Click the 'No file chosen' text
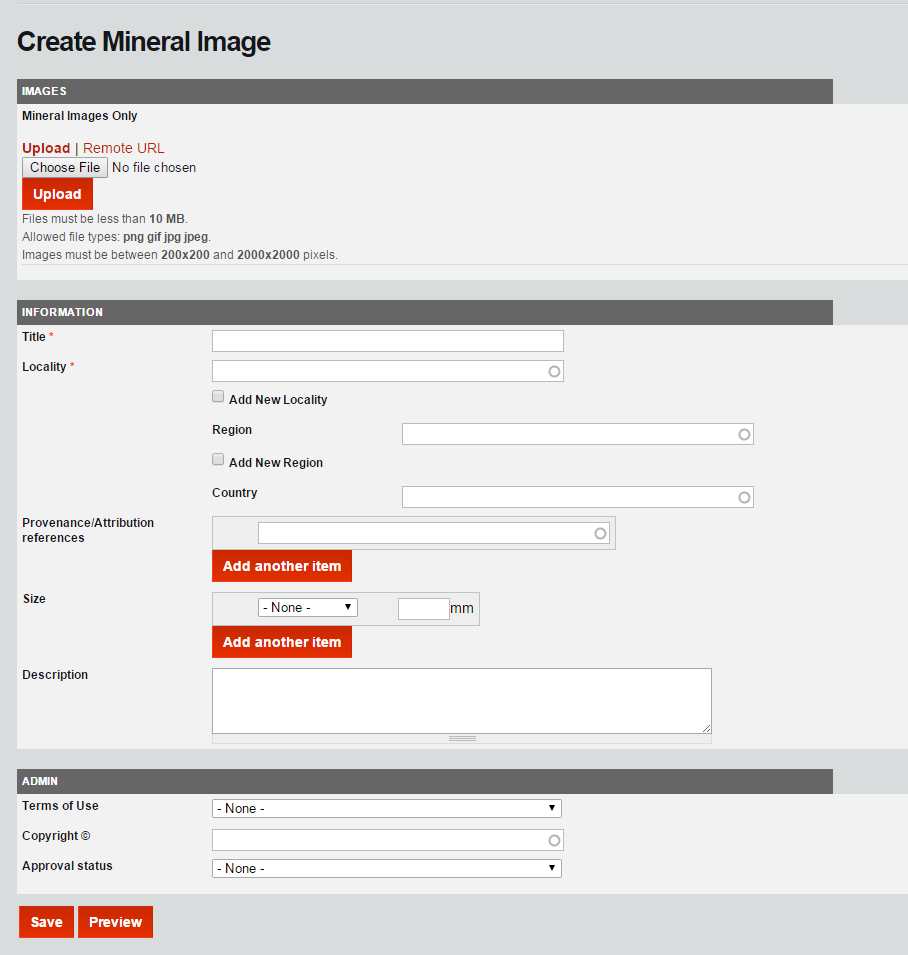The width and height of the screenshot is (908, 955). point(154,167)
